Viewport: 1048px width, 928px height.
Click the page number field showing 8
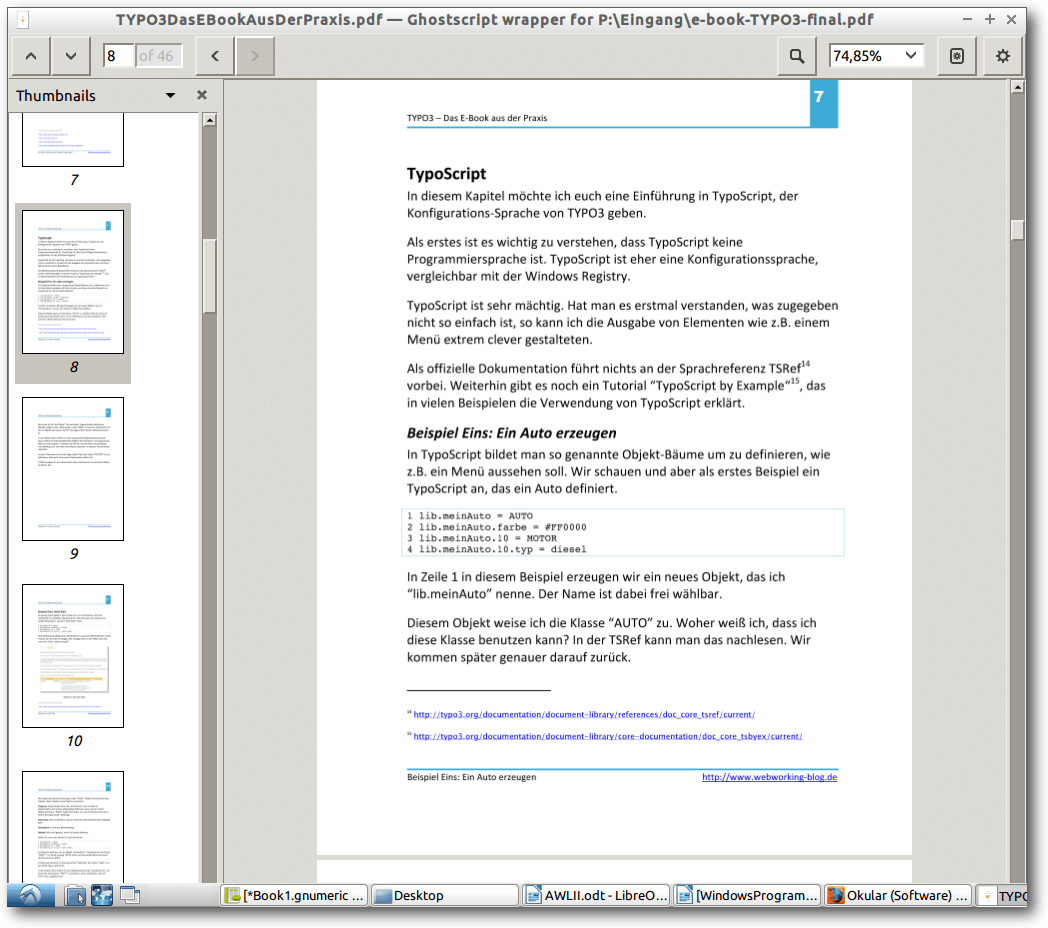(x=119, y=56)
